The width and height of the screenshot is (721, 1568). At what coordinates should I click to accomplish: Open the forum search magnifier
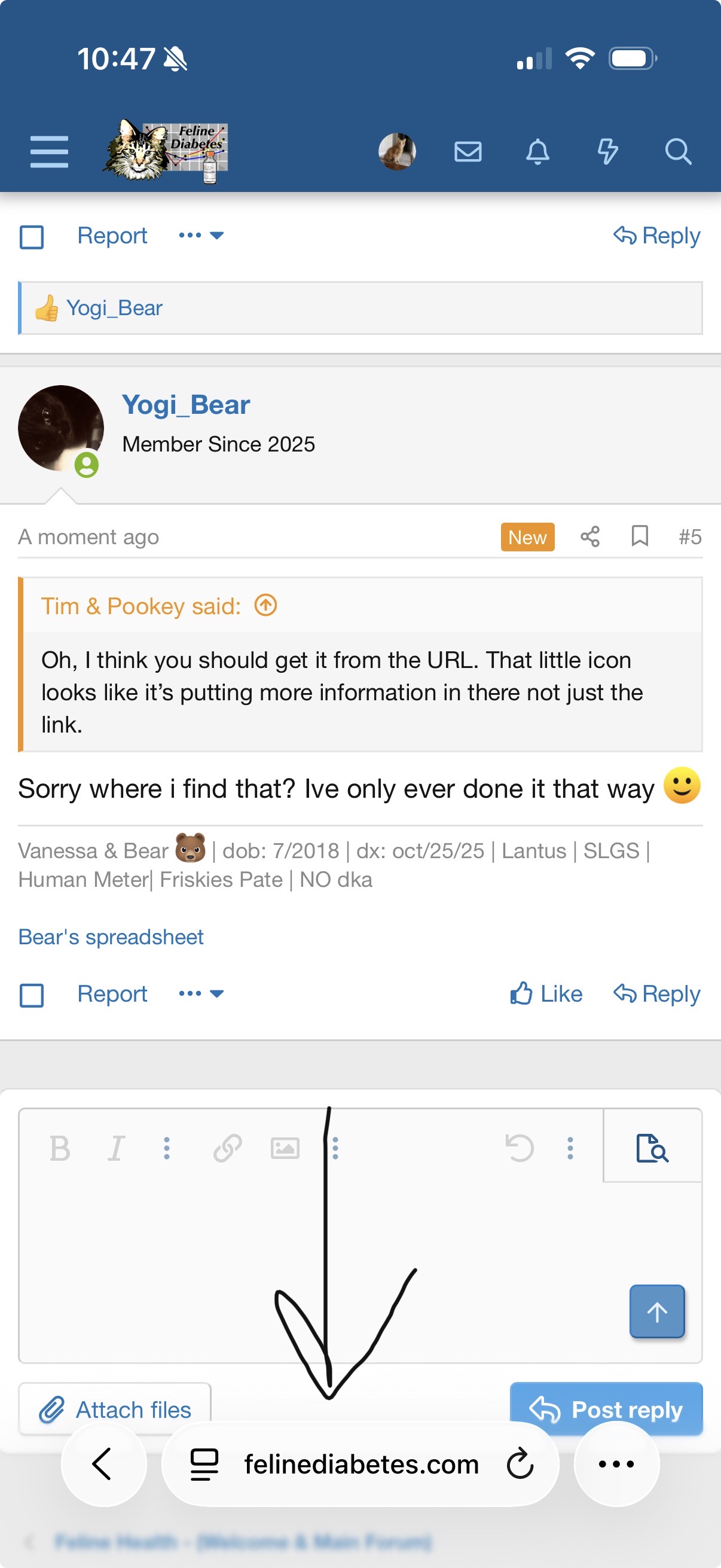[x=677, y=151]
